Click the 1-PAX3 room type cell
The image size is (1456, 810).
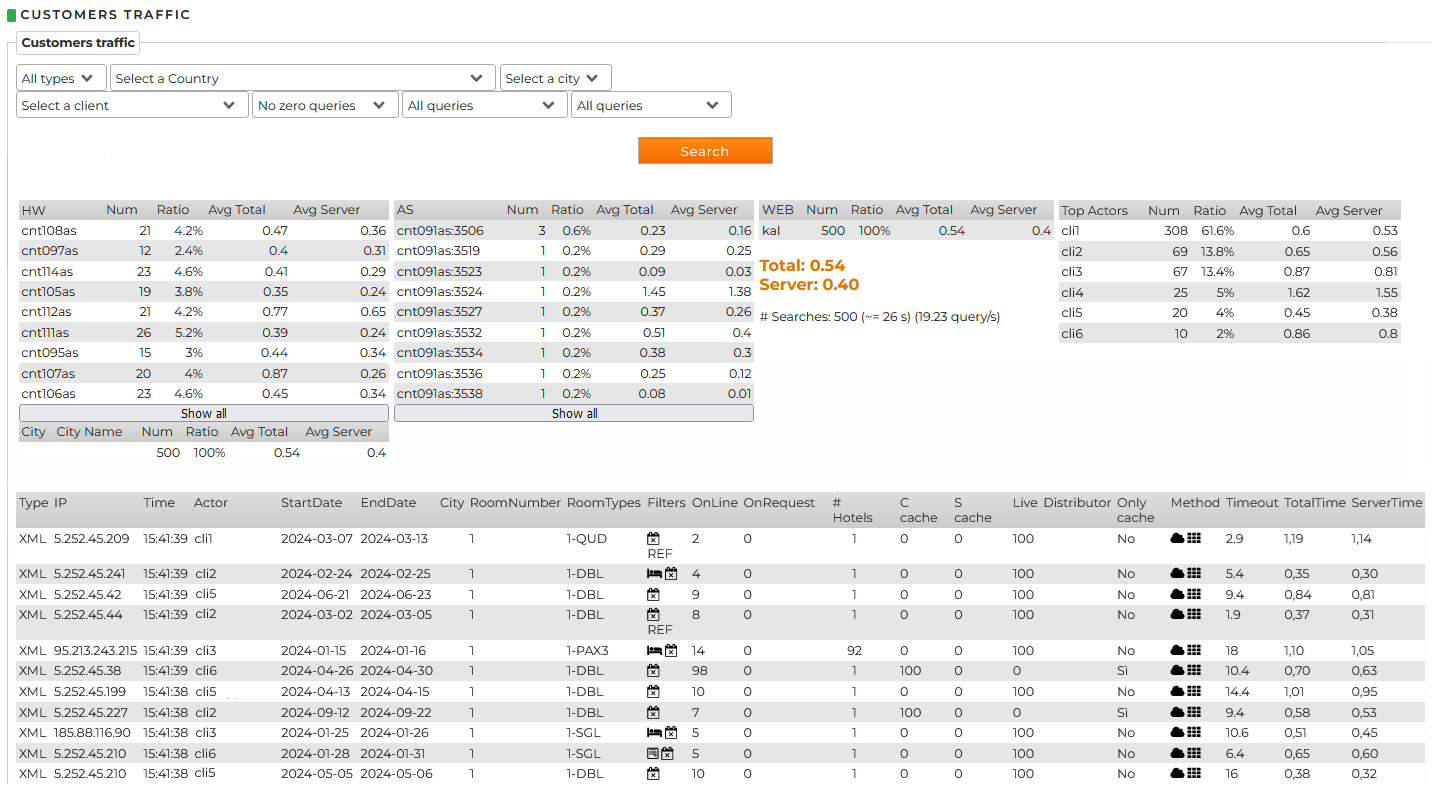(x=588, y=650)
